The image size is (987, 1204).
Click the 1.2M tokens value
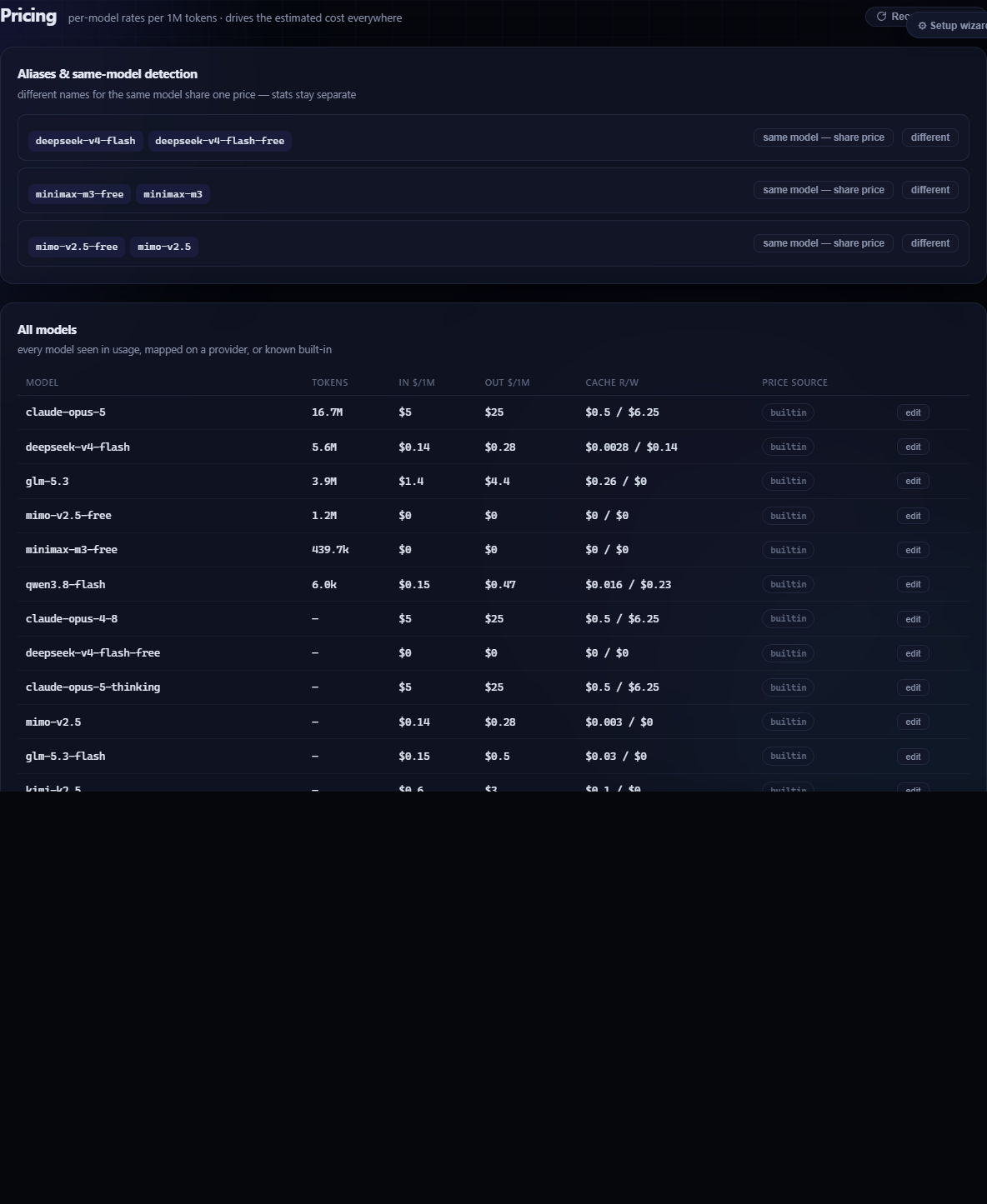click(324, 516)
